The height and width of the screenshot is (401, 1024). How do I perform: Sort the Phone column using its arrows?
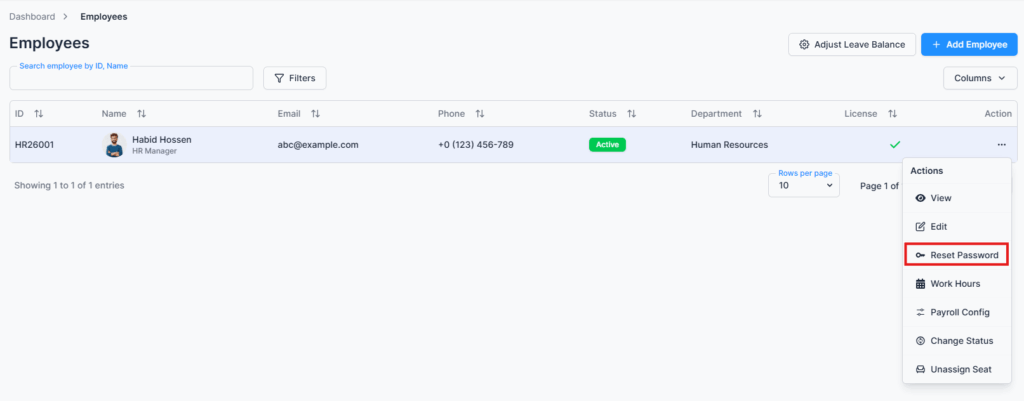coord(479,114)
